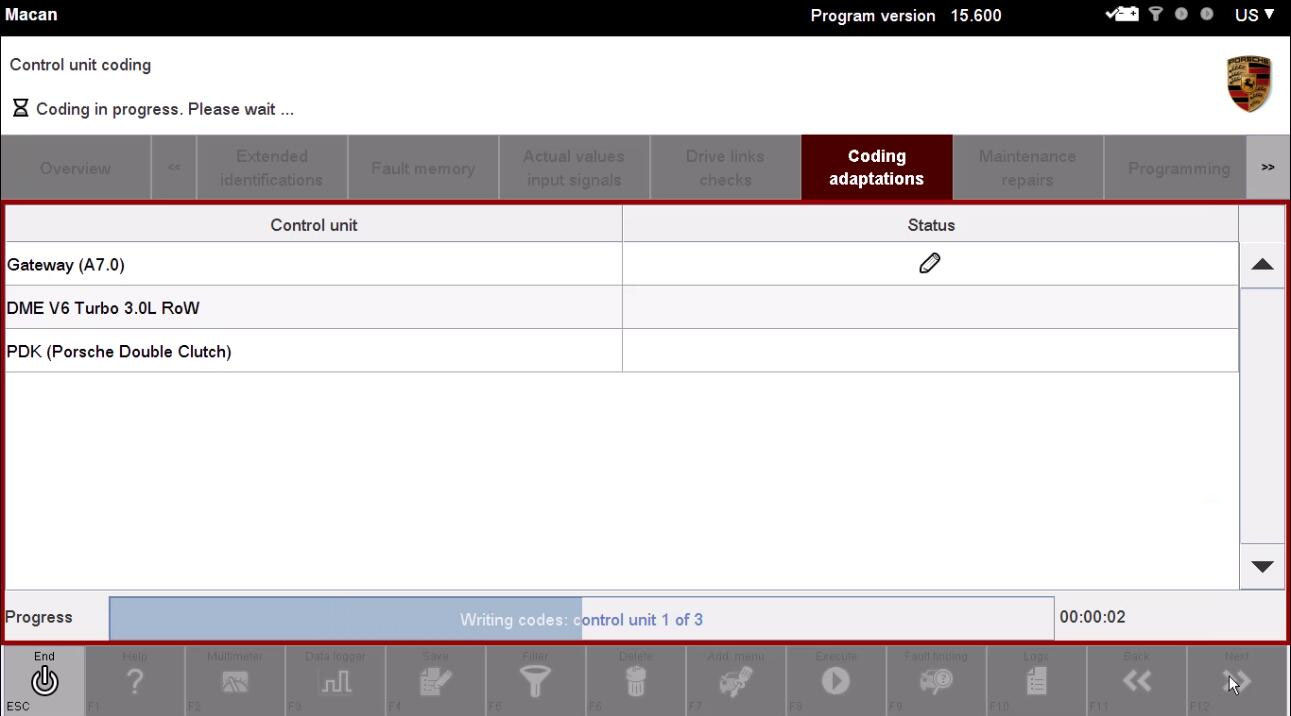This screenshot has height=716, width=1291.
Task: Open the Drive links checks tab
Action: [x=725, y=168]
